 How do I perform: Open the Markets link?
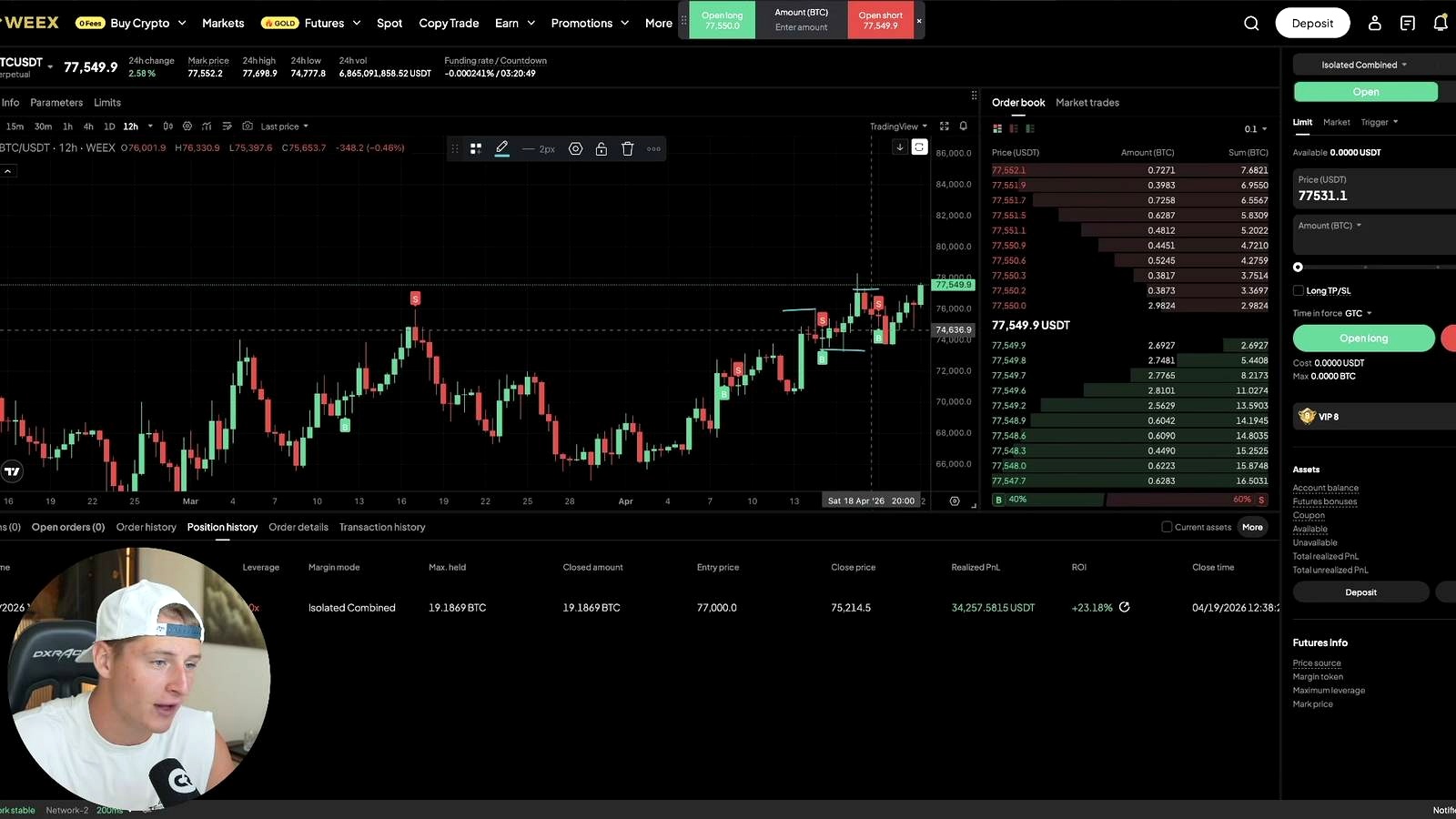click(x=223, y=23)
